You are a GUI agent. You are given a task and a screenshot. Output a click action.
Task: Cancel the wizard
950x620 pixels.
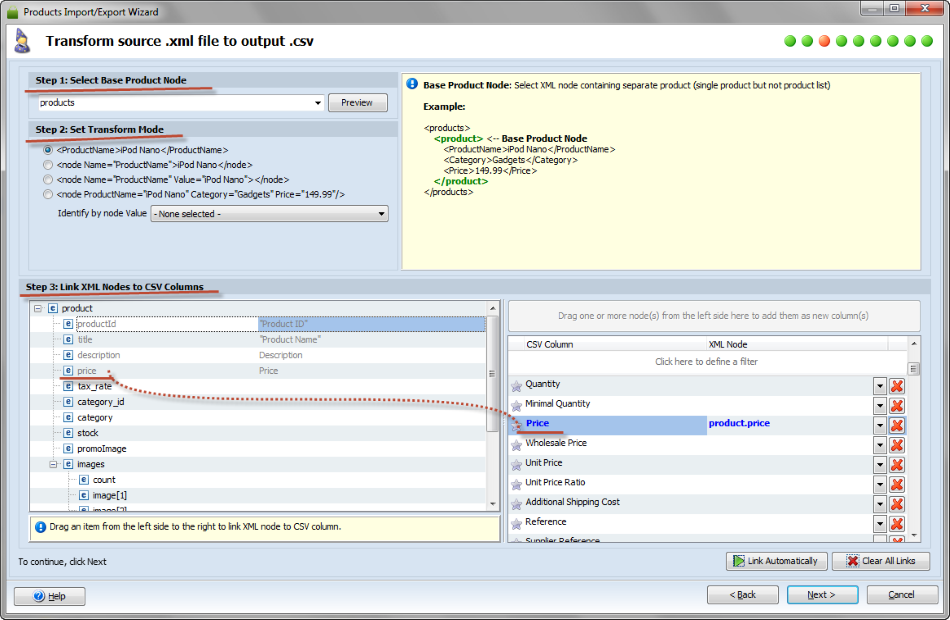[x=902, y=595]
